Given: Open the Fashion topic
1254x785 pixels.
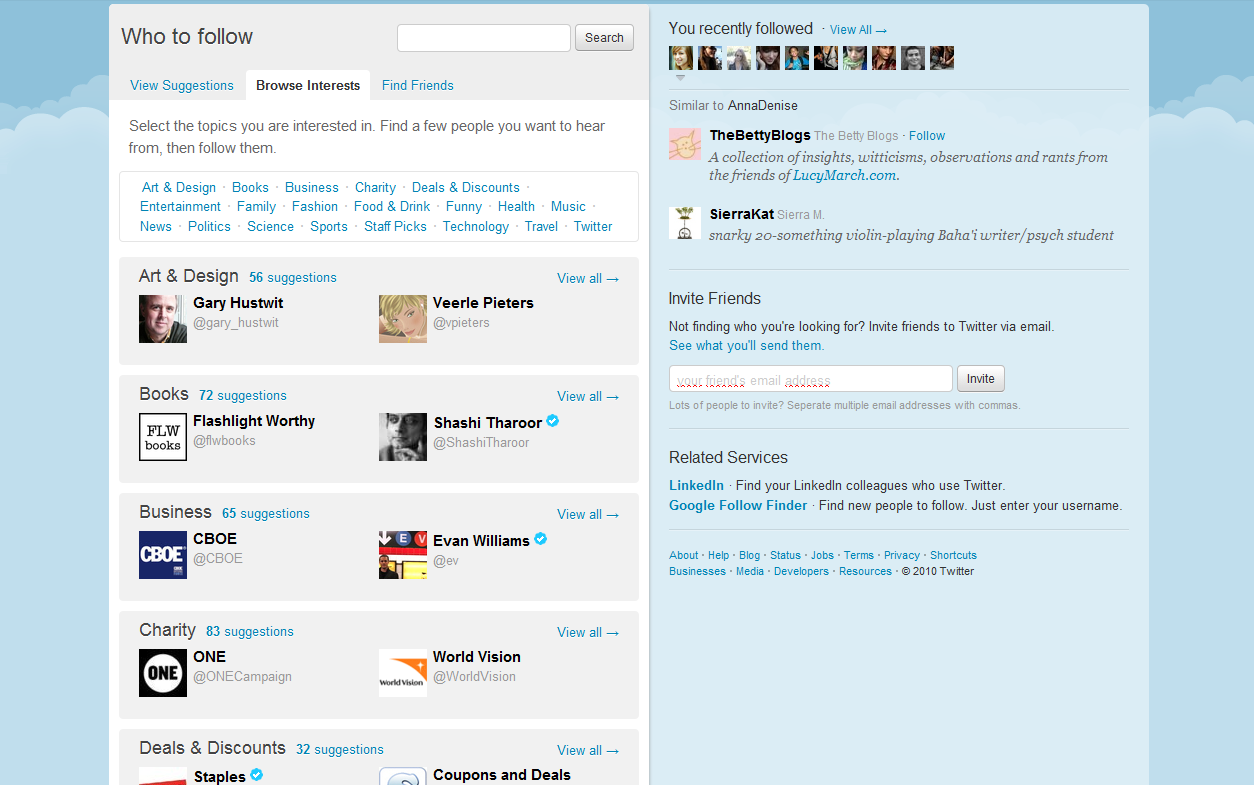Looking at the screenshot, I should [315, 206].
